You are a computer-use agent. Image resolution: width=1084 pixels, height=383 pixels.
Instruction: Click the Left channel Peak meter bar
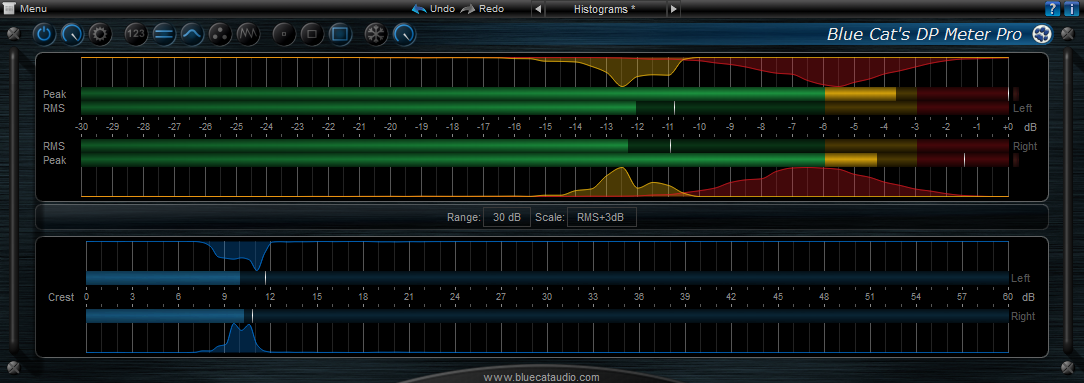tap(544, 93)
